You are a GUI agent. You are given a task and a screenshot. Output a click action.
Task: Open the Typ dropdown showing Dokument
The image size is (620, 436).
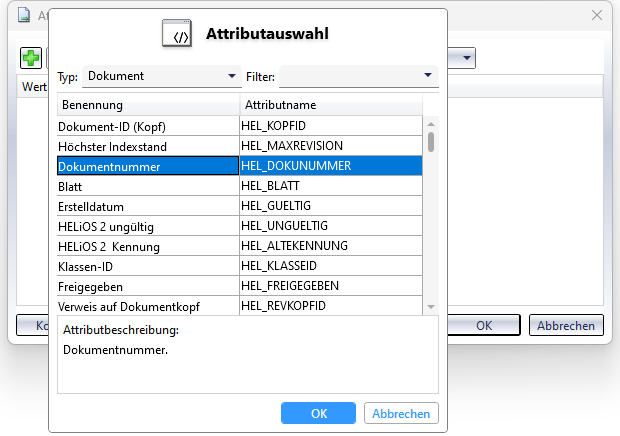tap(160, 76)
